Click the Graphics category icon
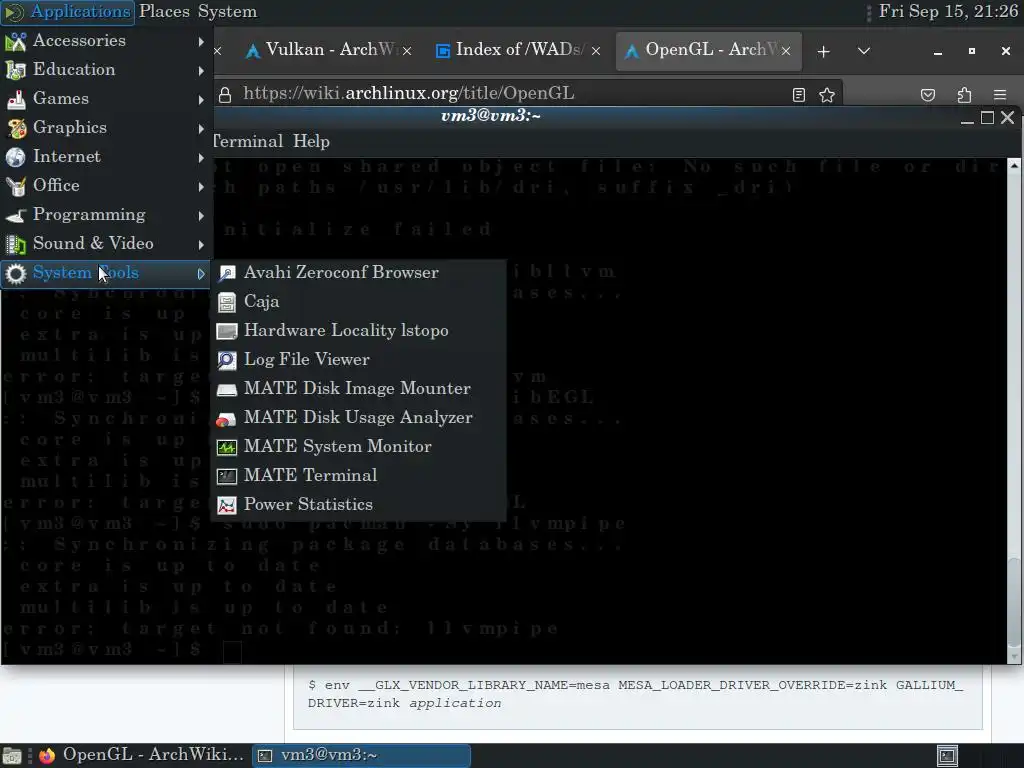 [16, 128]
